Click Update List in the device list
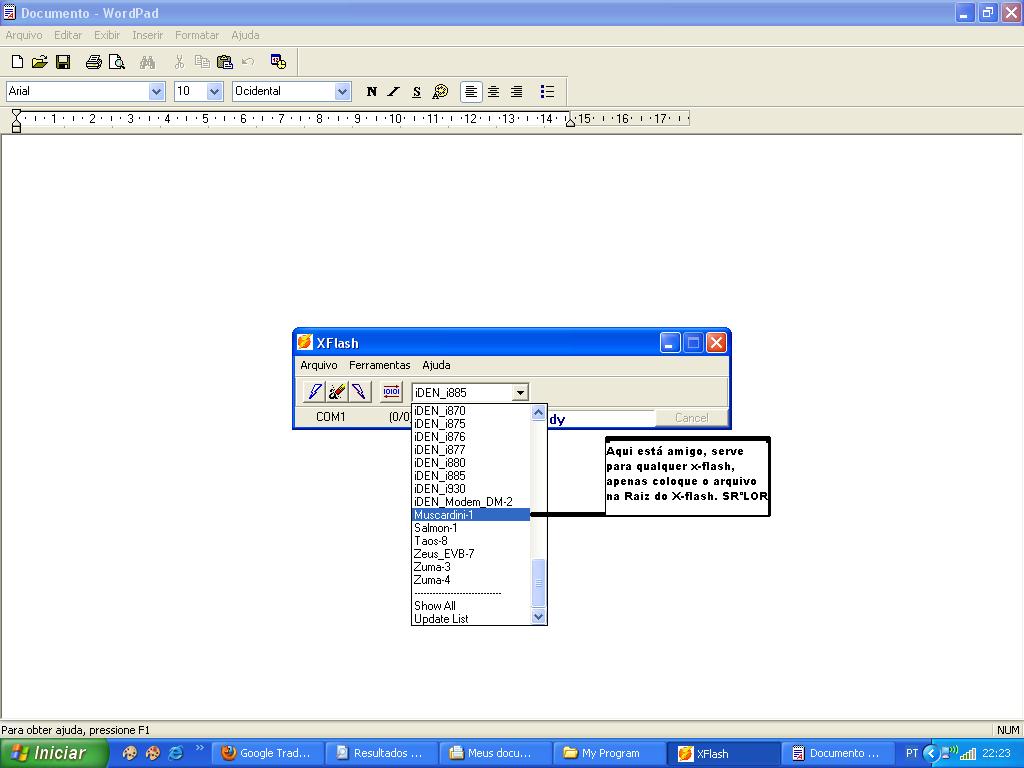The height and width of the screenshot is (768, 1024). (471, 618)
